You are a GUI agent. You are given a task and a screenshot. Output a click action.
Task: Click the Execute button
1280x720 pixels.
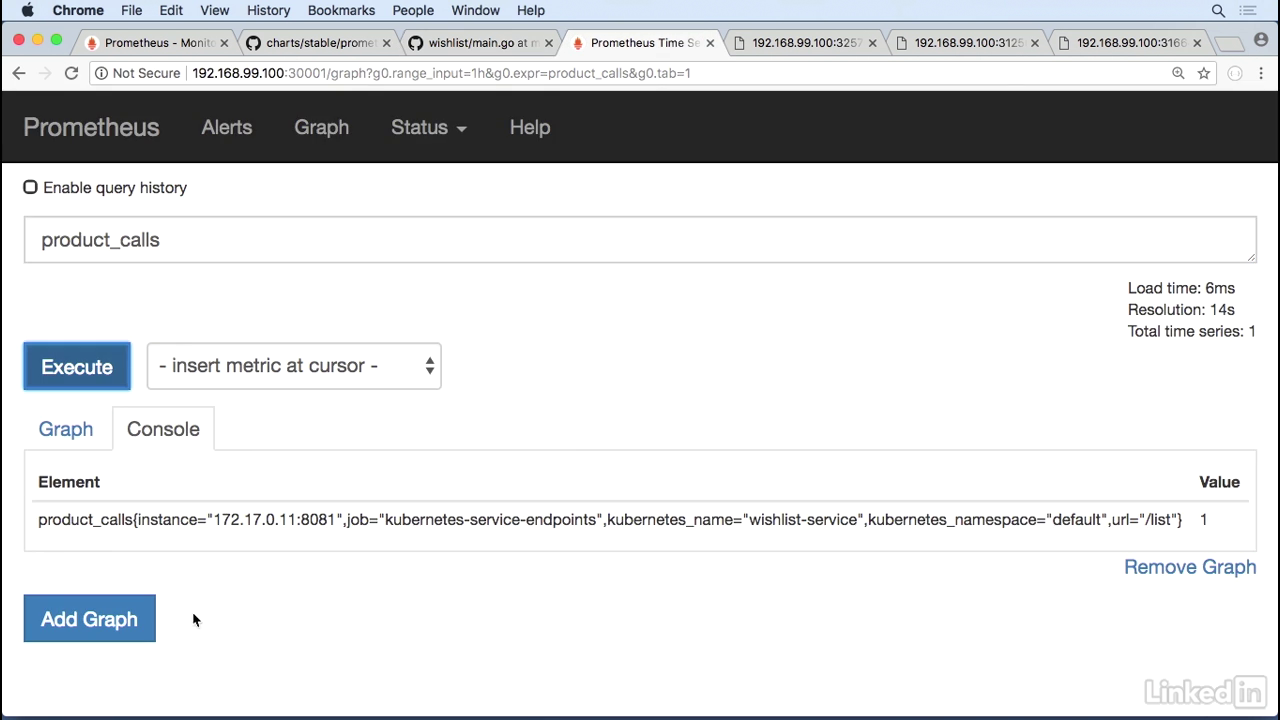point(77,366)
